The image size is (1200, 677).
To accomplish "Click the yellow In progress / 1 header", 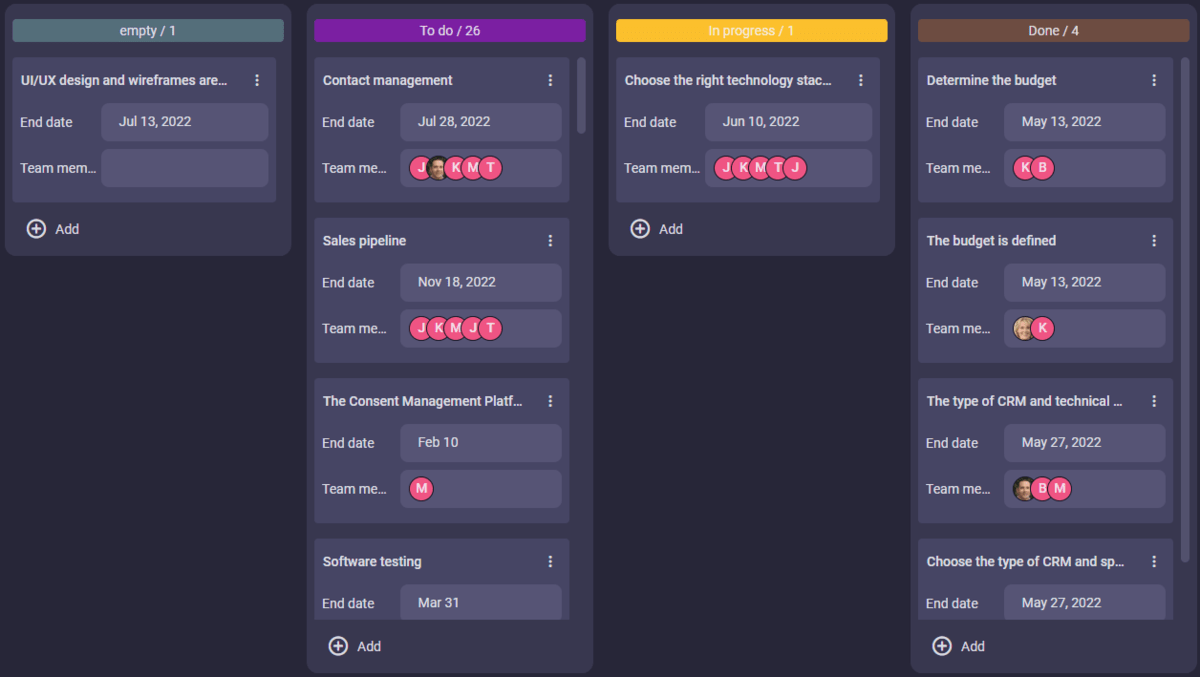I will pos(751,31).
